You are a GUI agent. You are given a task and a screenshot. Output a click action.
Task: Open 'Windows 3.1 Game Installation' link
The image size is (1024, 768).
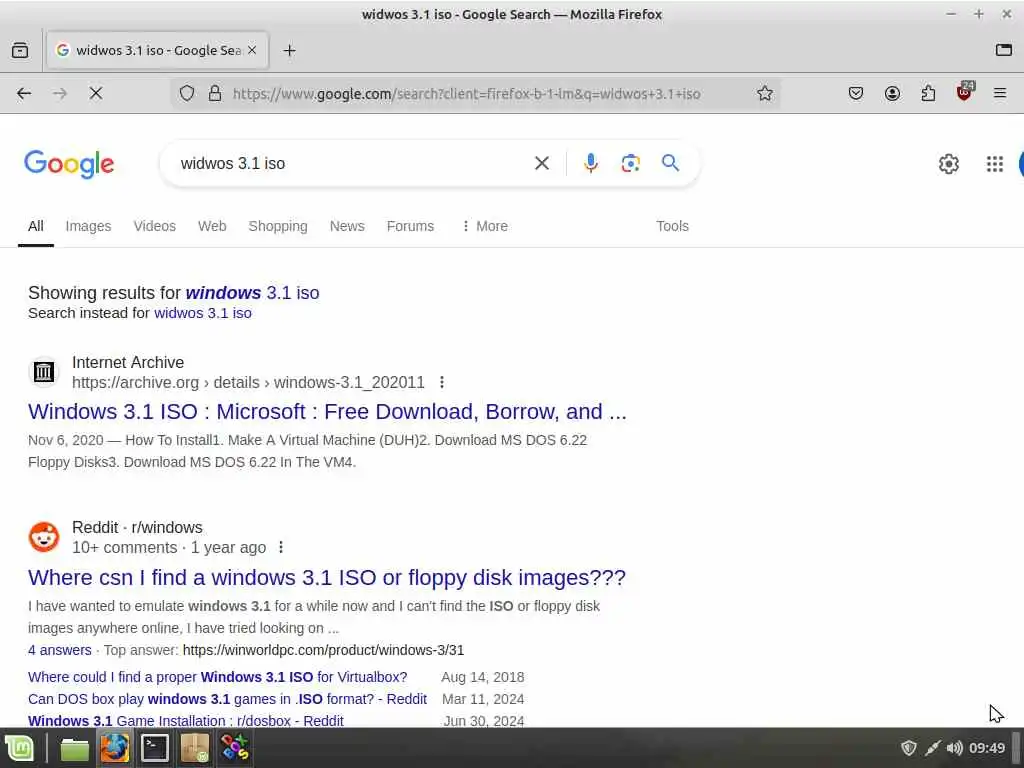[185, 721]
